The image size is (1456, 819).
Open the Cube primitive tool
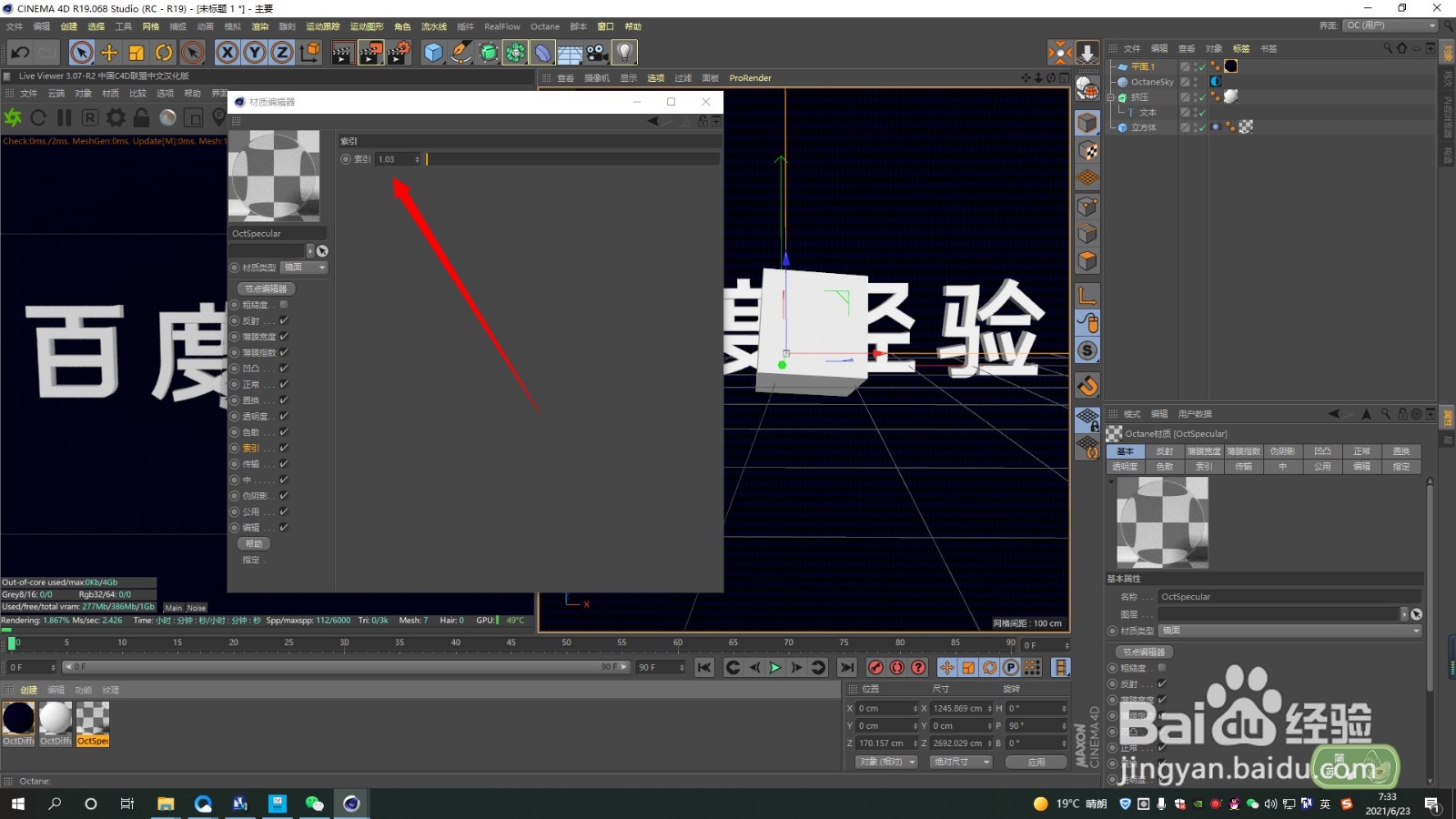coord(433,53)
